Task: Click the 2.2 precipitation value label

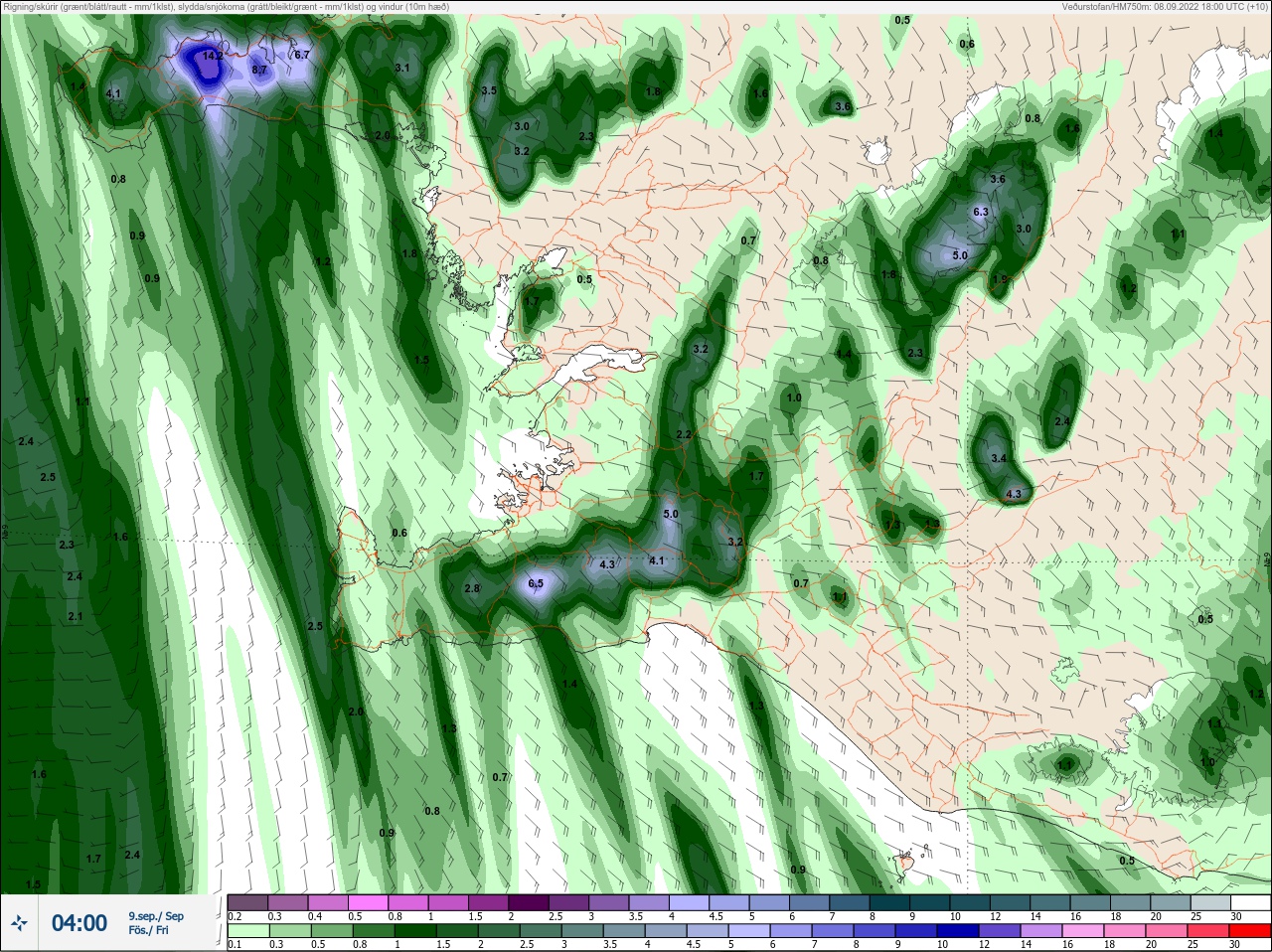Action: click(684, 435)
